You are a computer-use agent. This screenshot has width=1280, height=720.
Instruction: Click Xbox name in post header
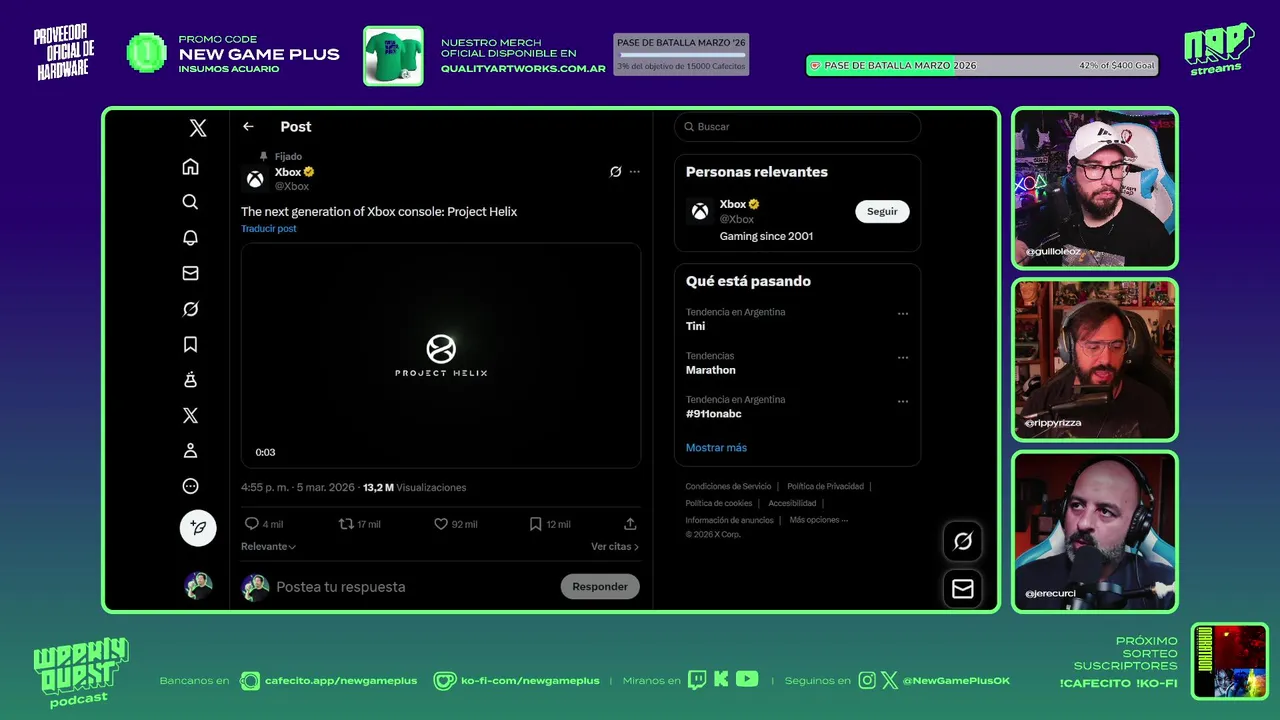pos(288,172)
